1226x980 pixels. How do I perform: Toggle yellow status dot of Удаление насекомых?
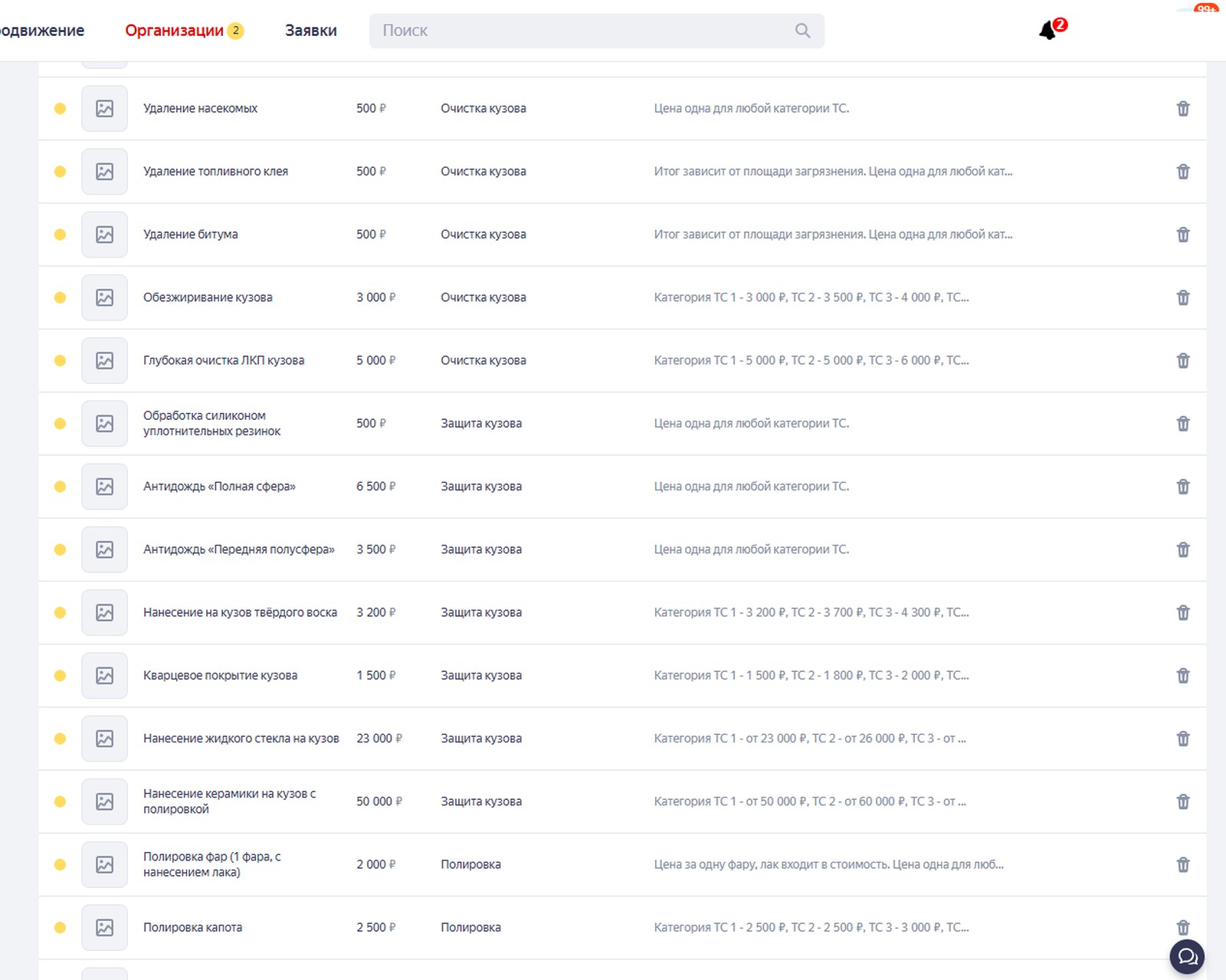[60, 109]
